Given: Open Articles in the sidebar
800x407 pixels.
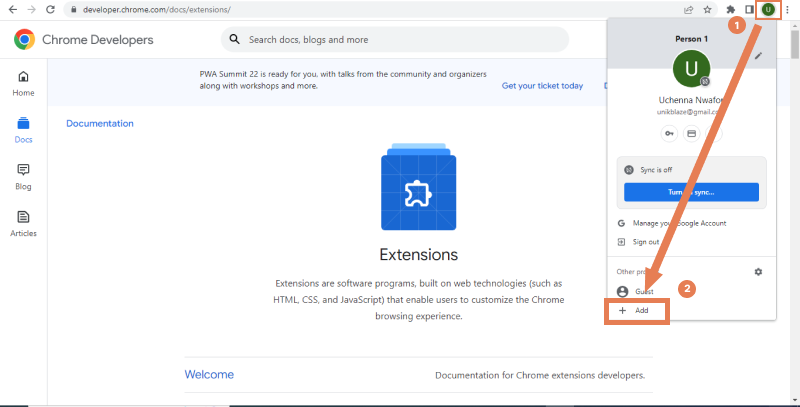Looking at the screenshot, I should click(23, 224).
